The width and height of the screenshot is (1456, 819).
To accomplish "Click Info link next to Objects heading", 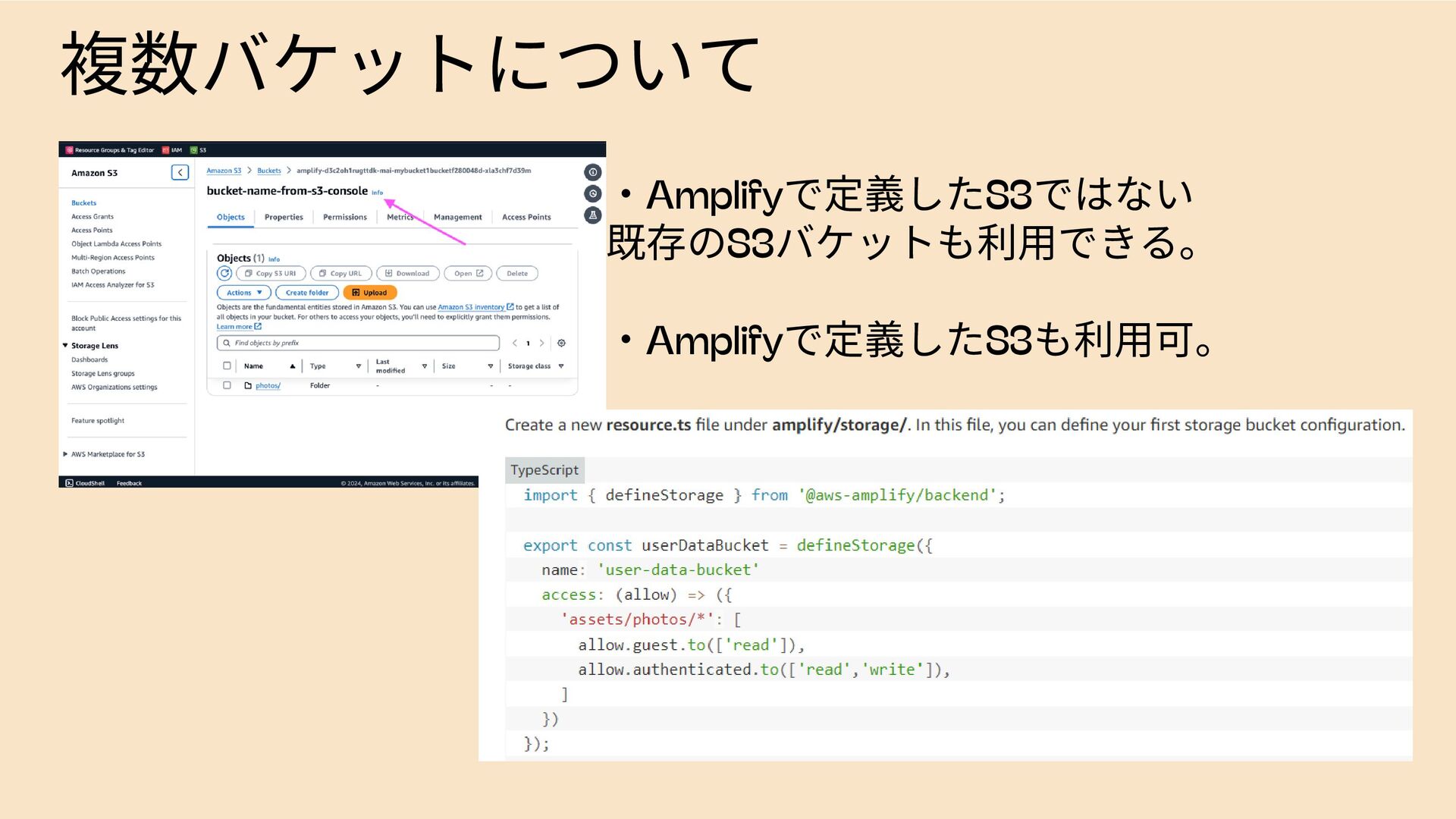I will pyautogui.click(x=274, y=259).
